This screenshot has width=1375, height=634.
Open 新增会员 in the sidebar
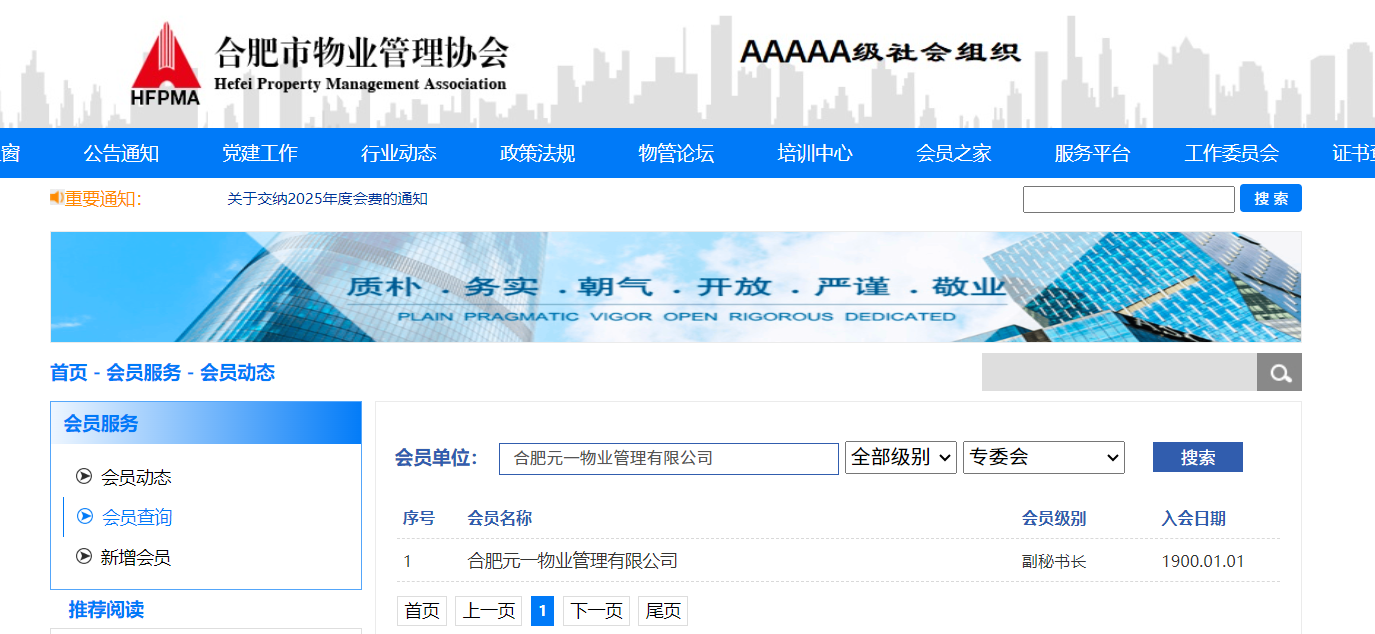click(x=136, y=557)
